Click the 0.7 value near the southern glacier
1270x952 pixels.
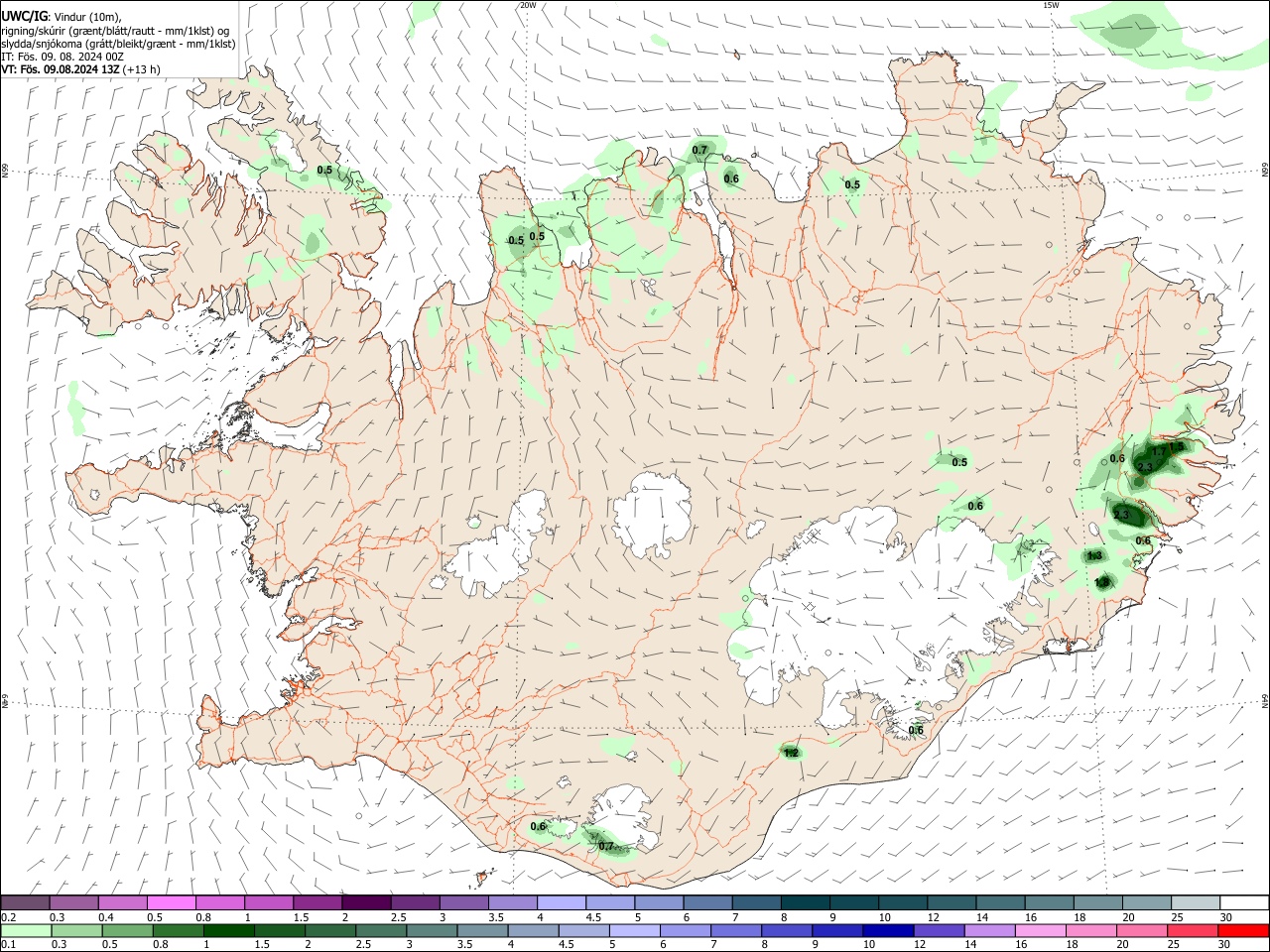pyautogui.click(x=606, y=846)
